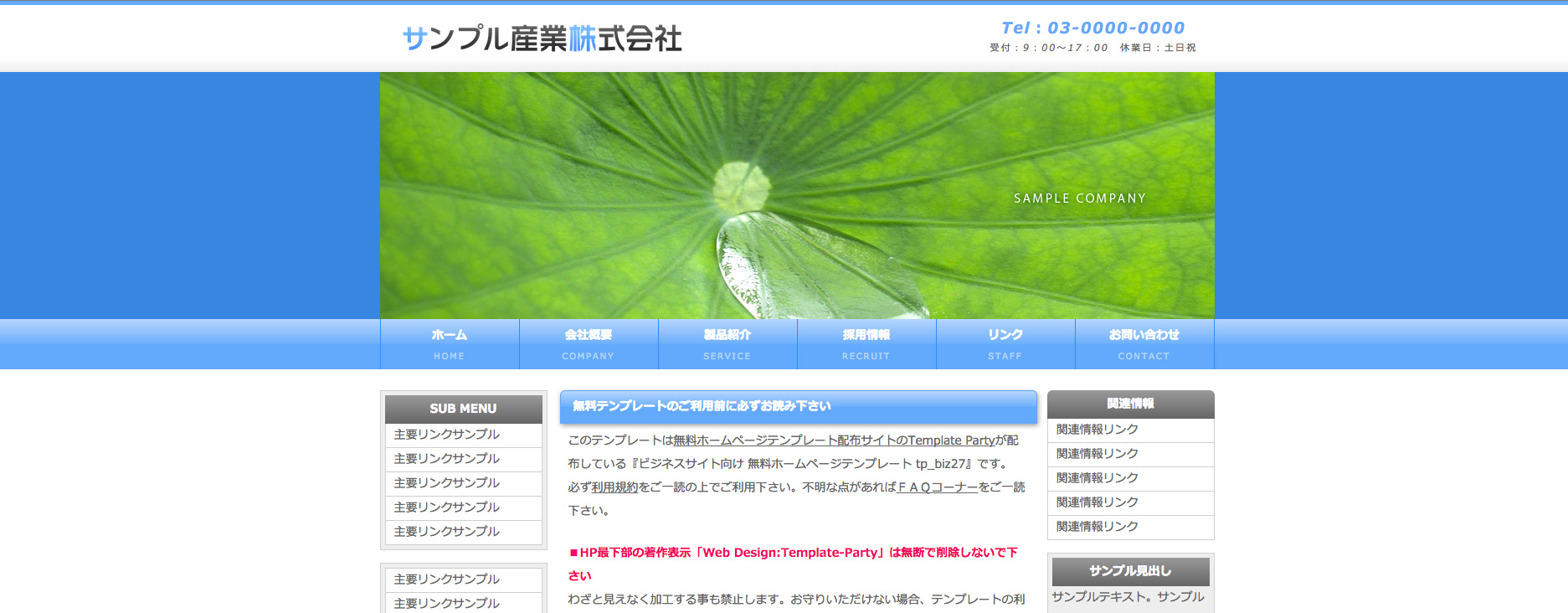Select the third 主要リンクサンプル under SUB MENU
The image size is (1568, 613).
click(447, 483)
